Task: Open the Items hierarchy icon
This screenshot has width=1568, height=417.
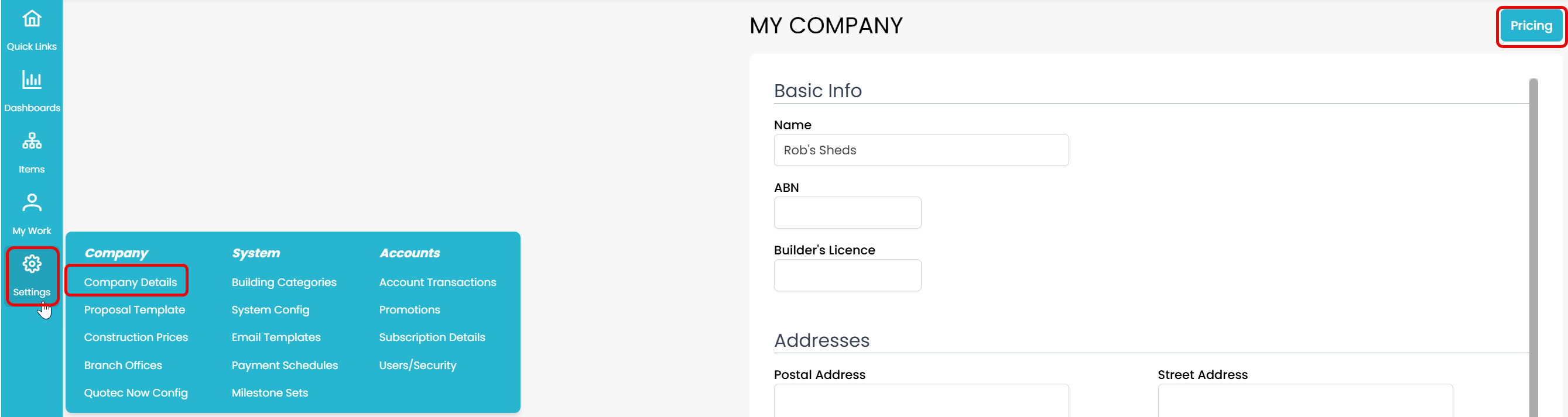Action: pyautogui.click(x=32, y=142)
